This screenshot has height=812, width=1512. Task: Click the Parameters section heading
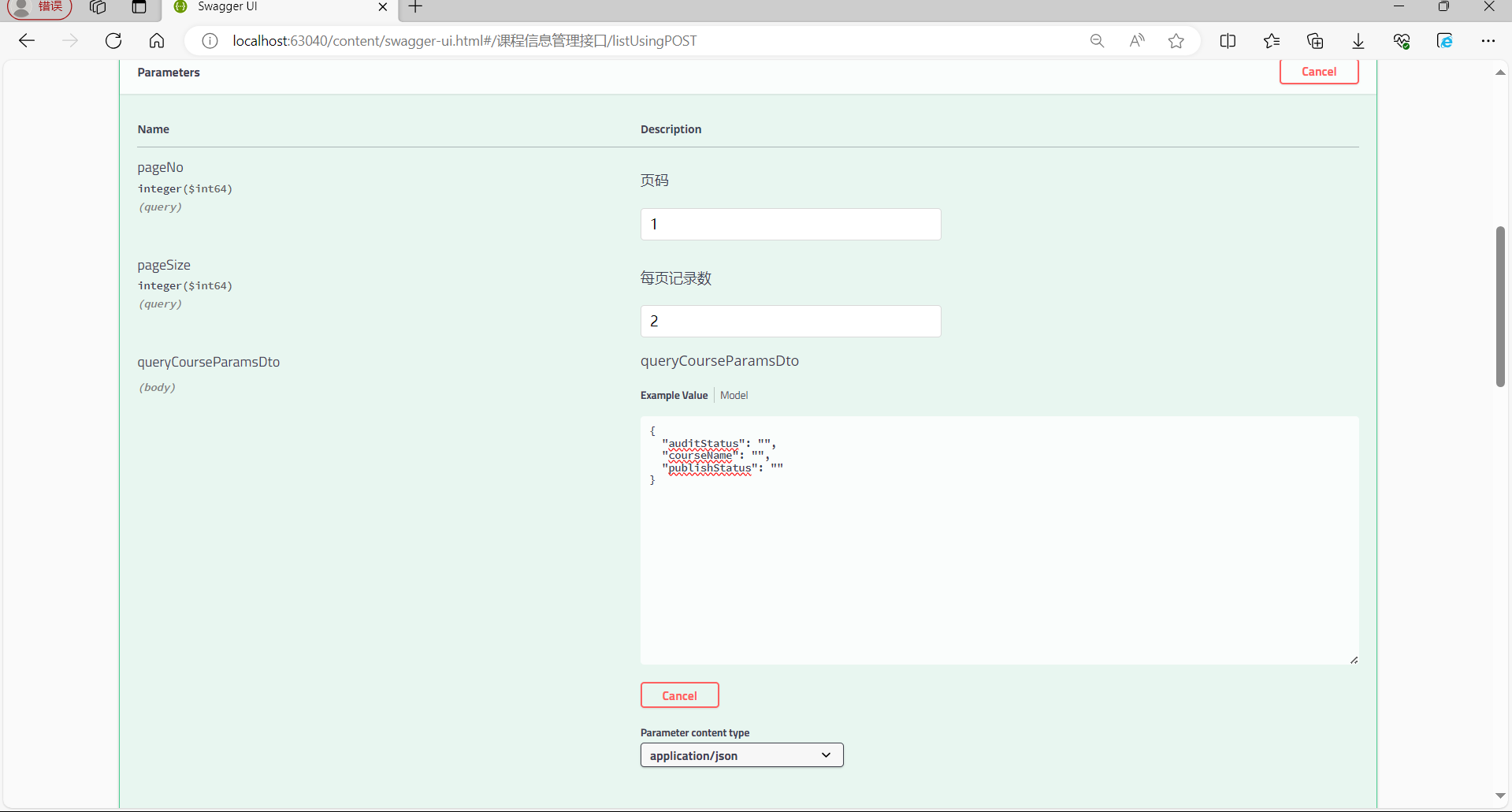pyautogui.click(x=169, y=73)
